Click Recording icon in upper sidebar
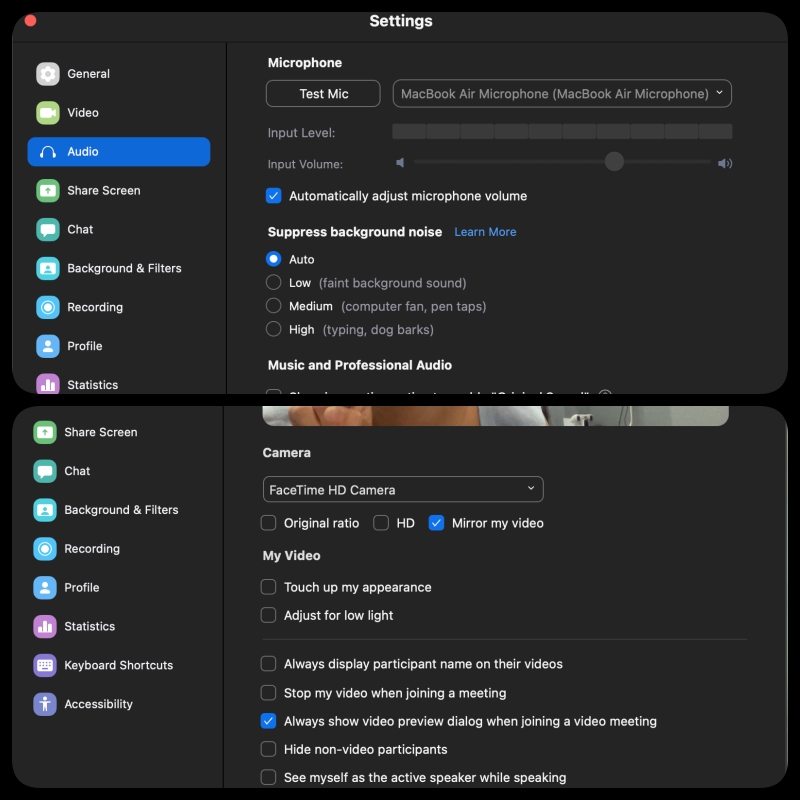 coord(47,307)
